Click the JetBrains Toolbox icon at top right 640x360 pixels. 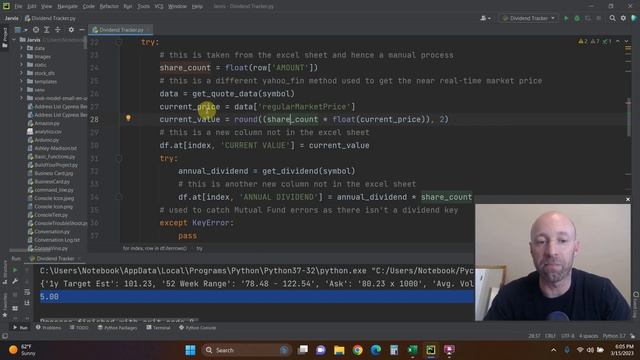[x=634, y=18]
